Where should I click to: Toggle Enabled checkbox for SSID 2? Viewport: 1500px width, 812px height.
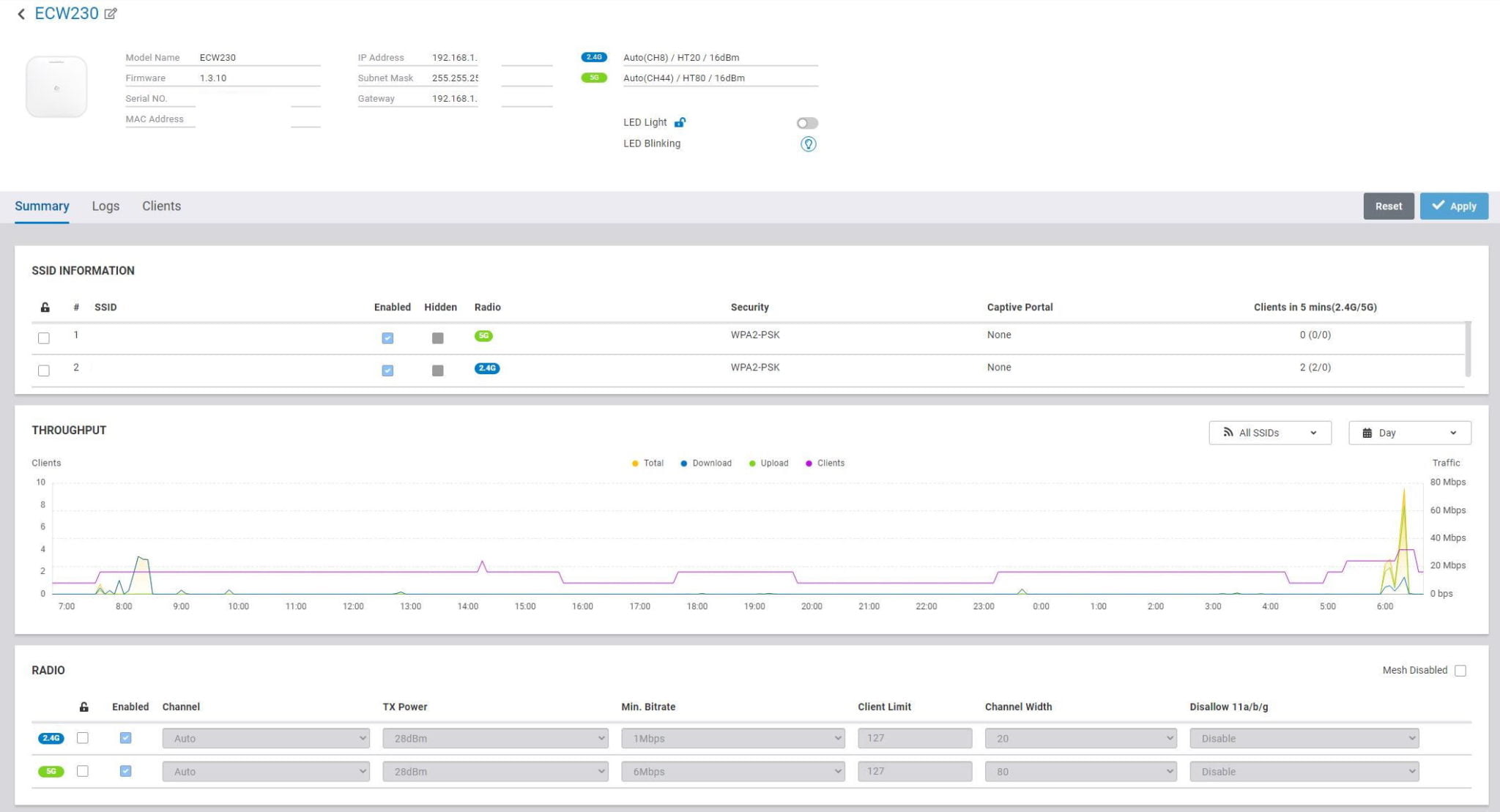387,370
